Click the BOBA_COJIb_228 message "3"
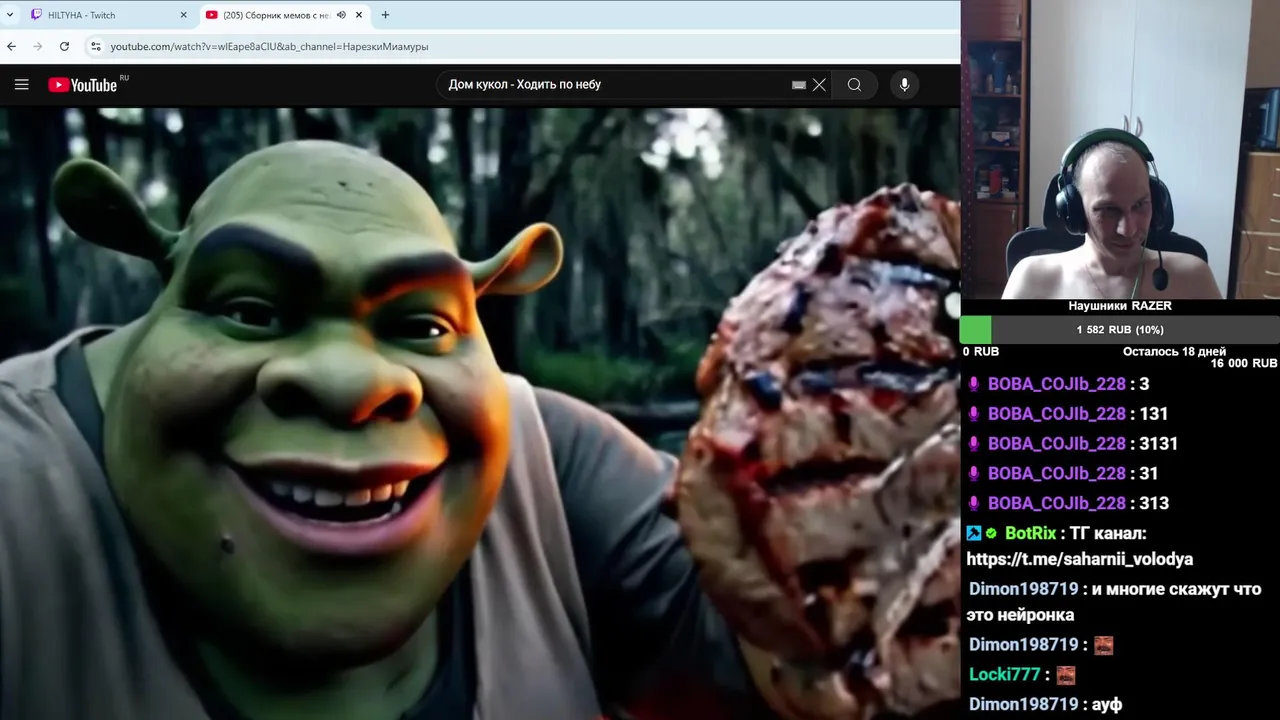 point(1144,384)
